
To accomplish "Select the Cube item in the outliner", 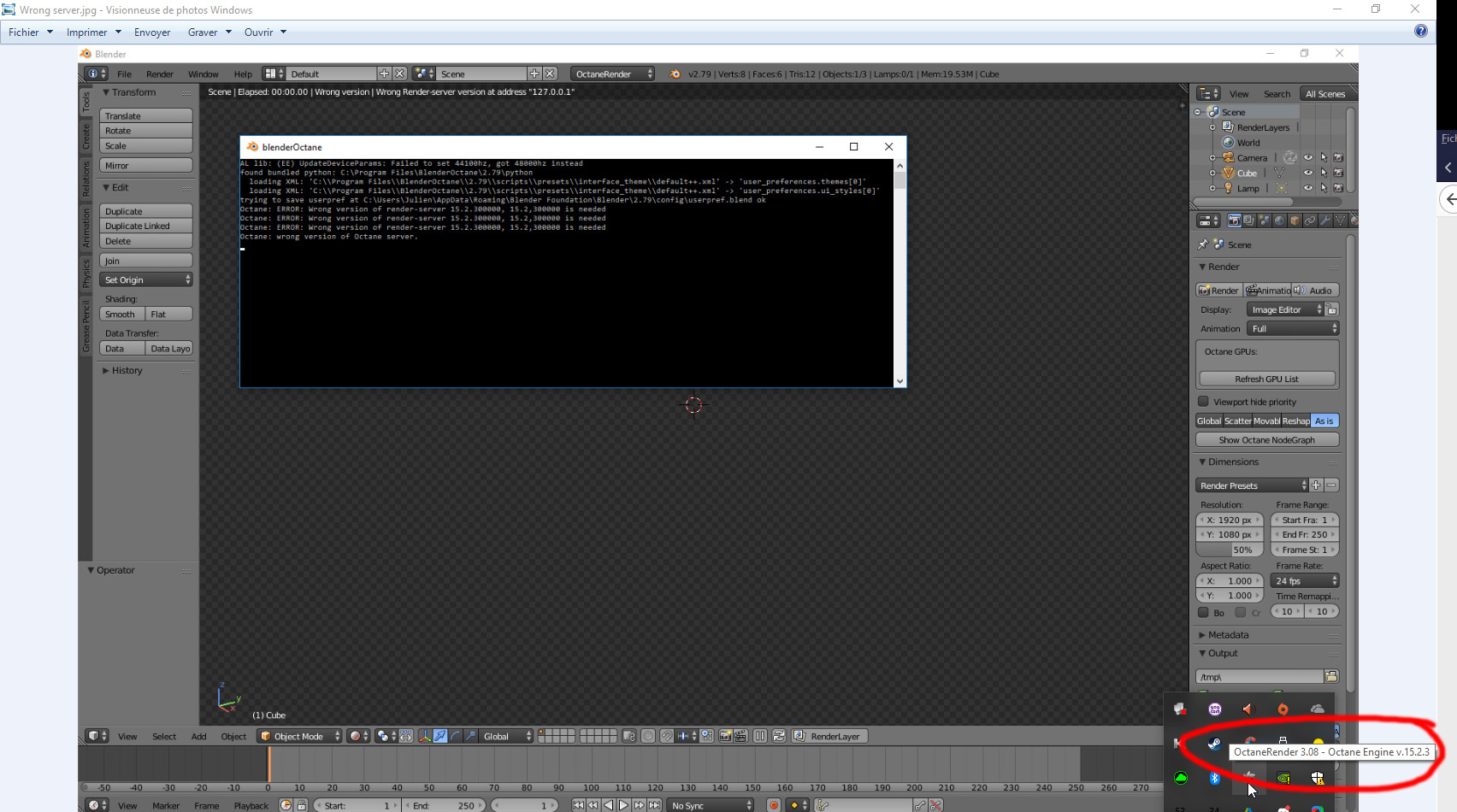I will tap(1248, 174).
